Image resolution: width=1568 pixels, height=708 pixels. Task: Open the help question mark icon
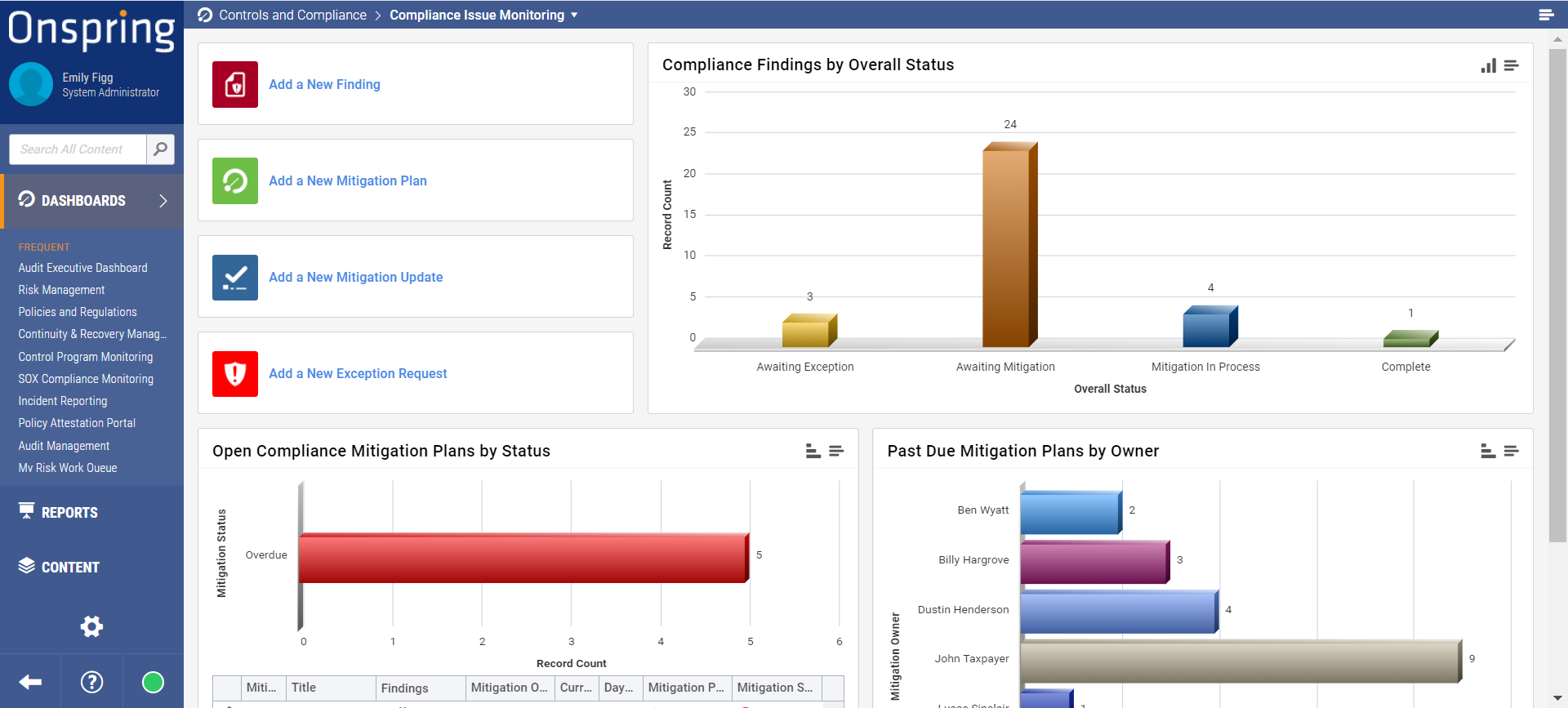click(x=92, y=682)
